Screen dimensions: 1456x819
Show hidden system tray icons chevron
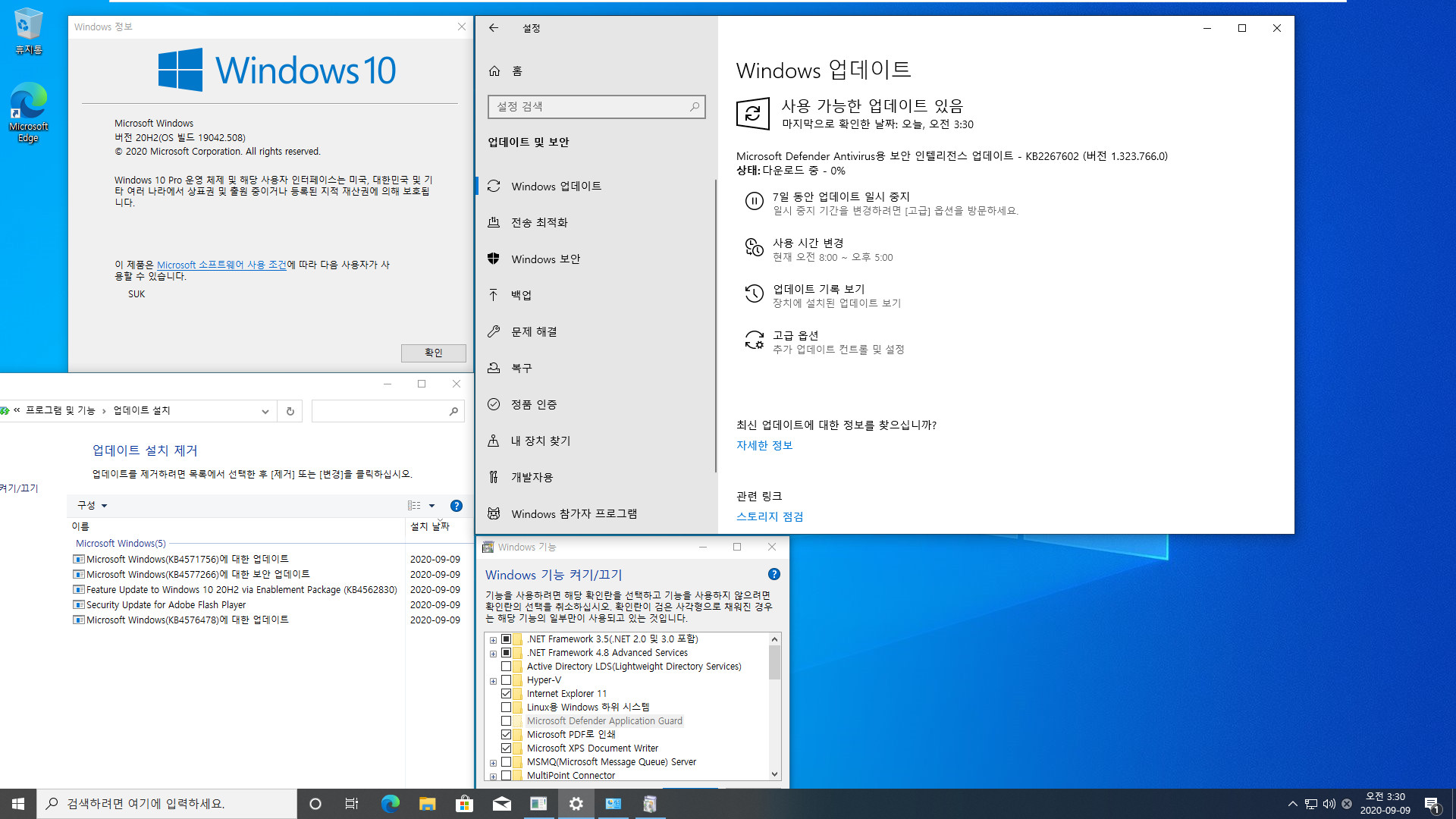[1292, 804]
